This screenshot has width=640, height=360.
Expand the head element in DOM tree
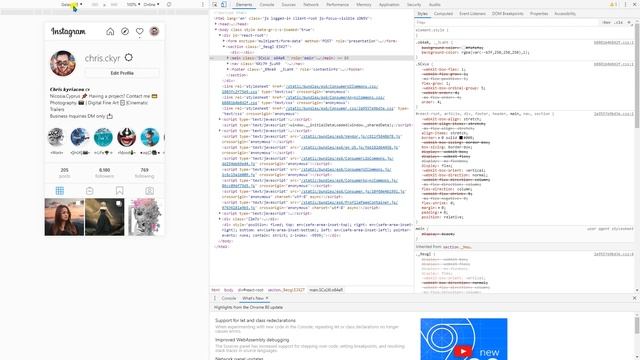coord(216,24)
